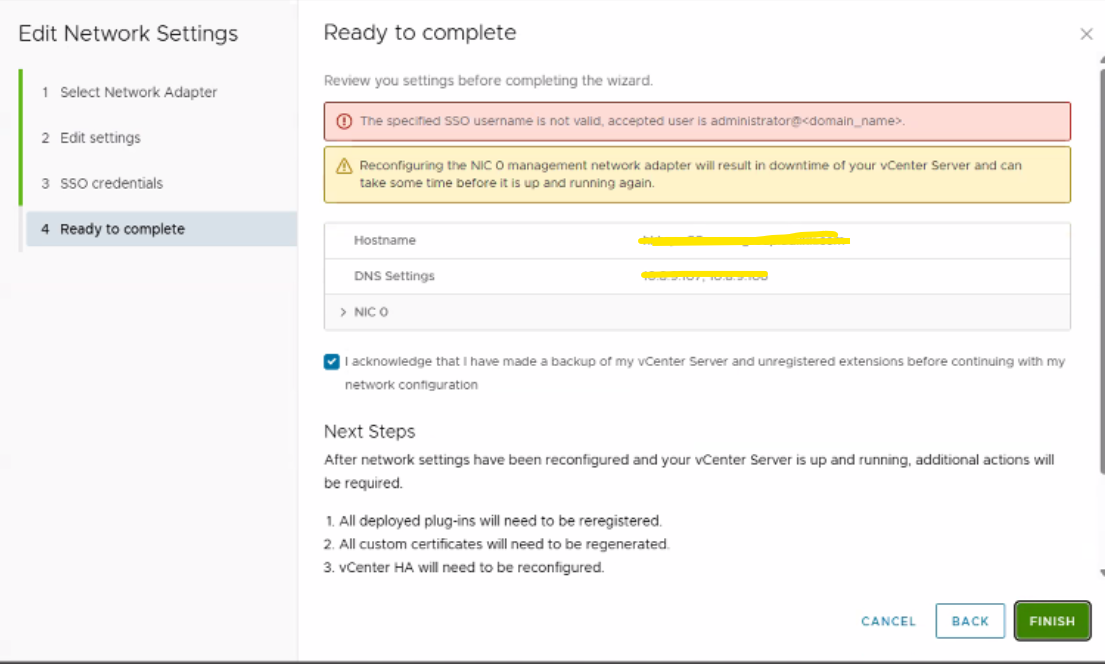Jump to SSO credentials step

coord(111,183)
